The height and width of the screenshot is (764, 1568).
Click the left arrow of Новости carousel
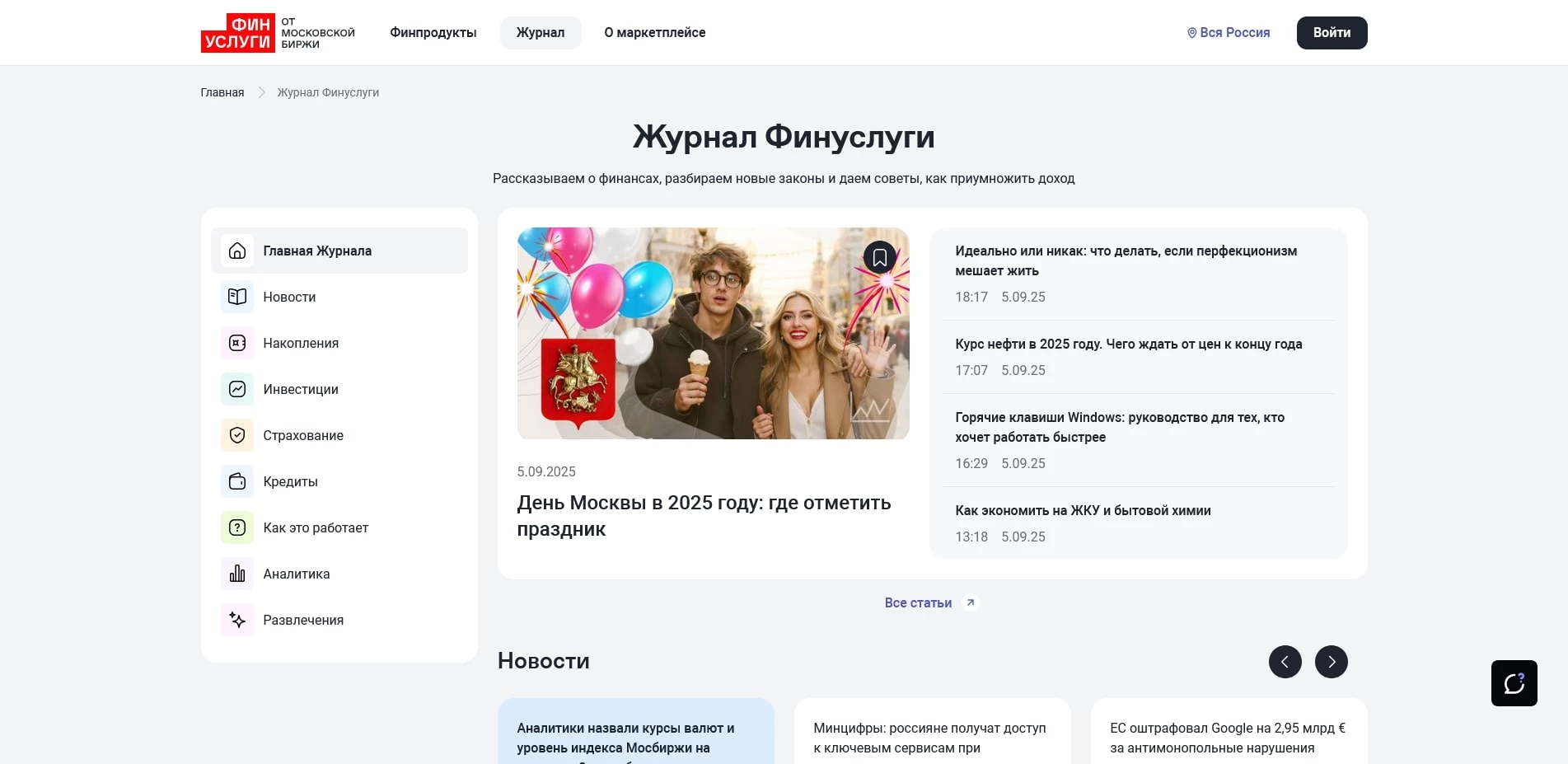click(x=1285, y=661)
